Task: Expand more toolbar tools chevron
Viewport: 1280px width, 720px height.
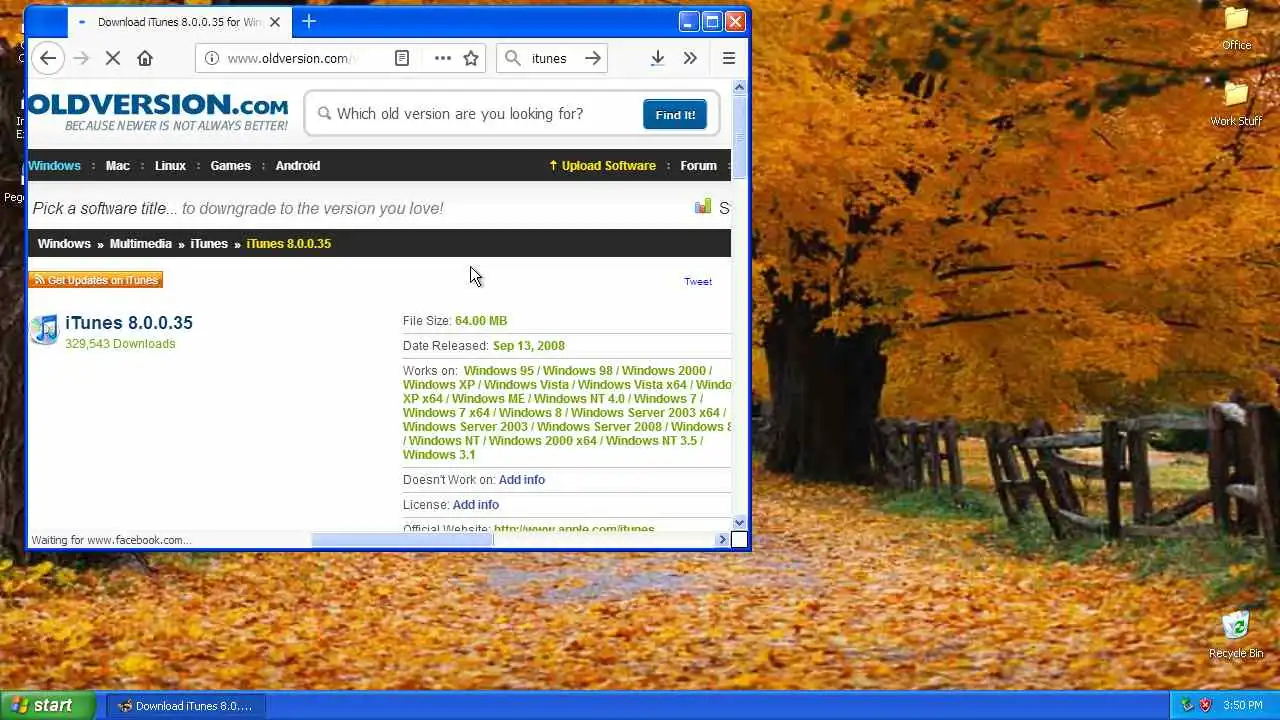Action: pyautogui.click(x=690, y=58)
